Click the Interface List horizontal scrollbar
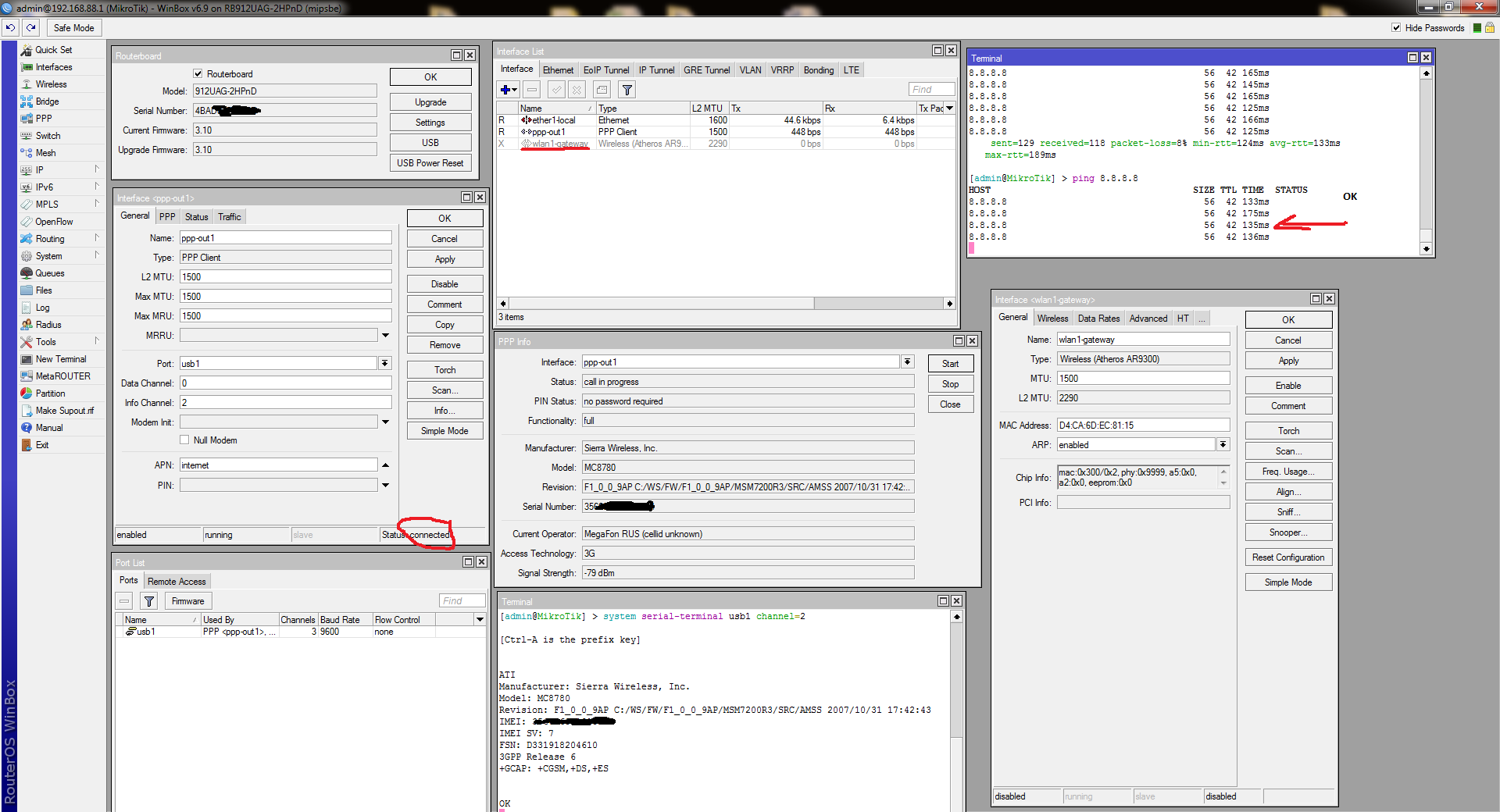The image size is (1500, 812). [727, 304]
